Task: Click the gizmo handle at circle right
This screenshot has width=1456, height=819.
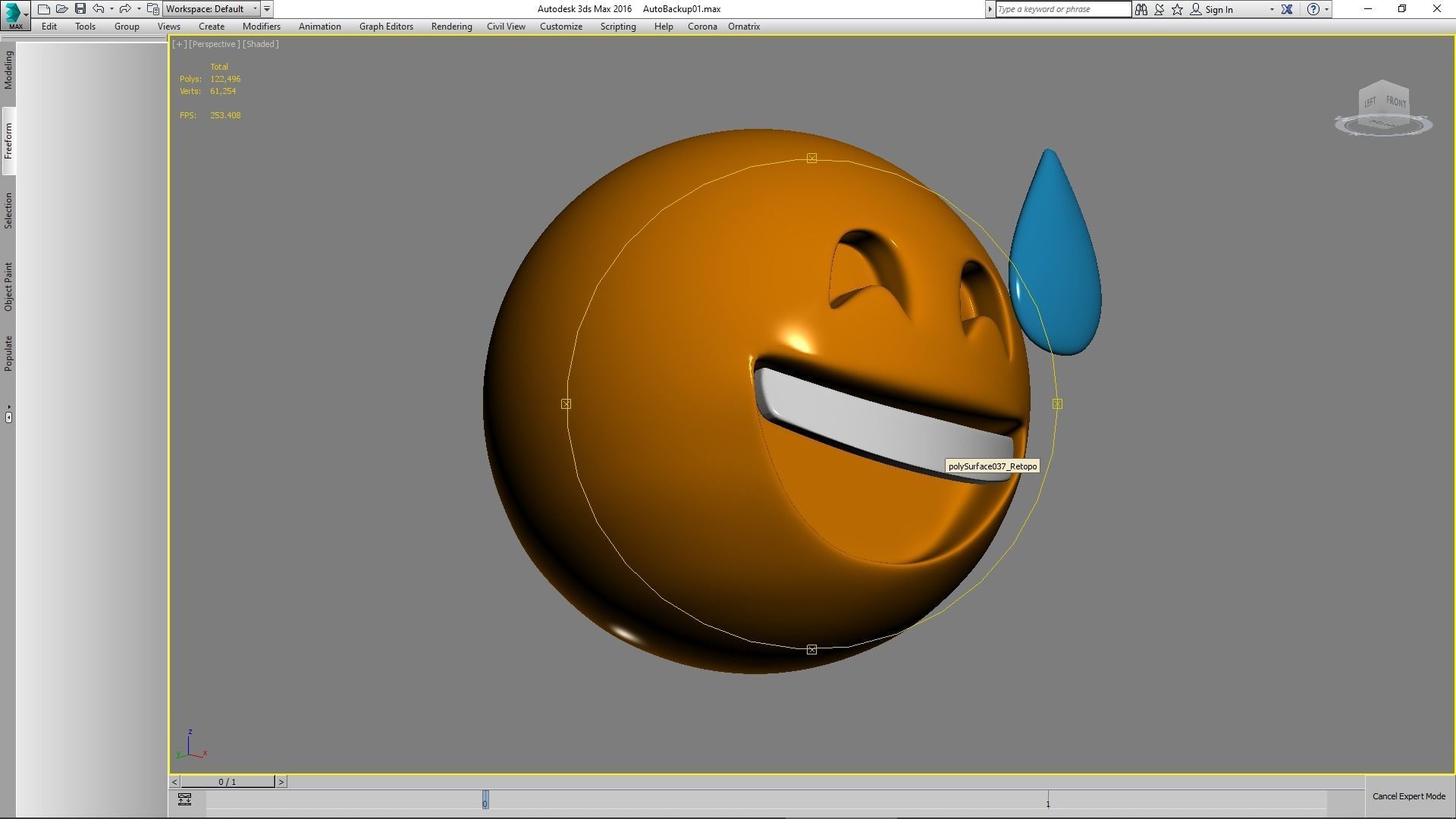Action: point(1058,404)
